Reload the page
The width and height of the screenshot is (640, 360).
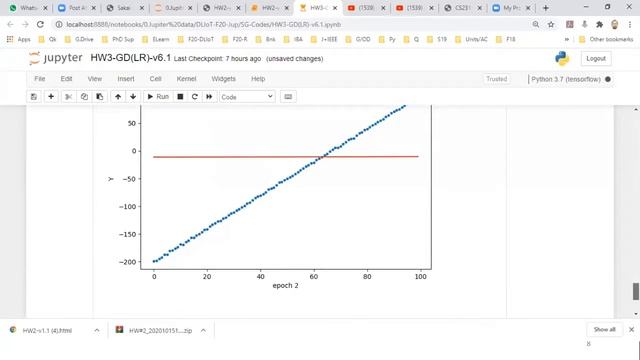[40, 24]
